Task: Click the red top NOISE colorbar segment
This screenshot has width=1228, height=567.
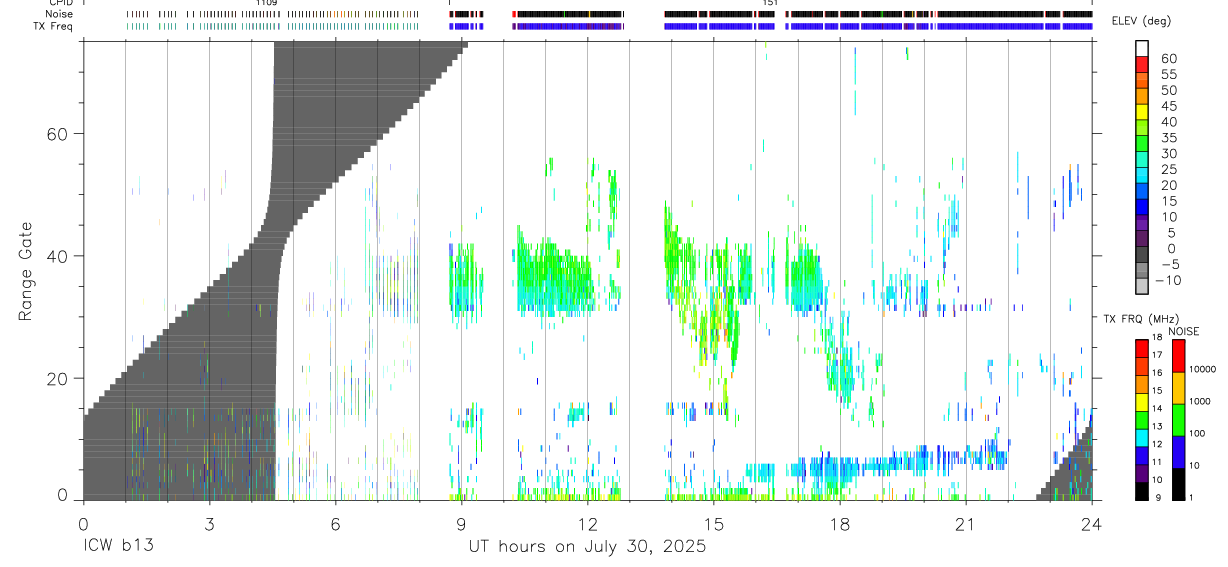Action: pyautogui.click(x=1179, y=355)
